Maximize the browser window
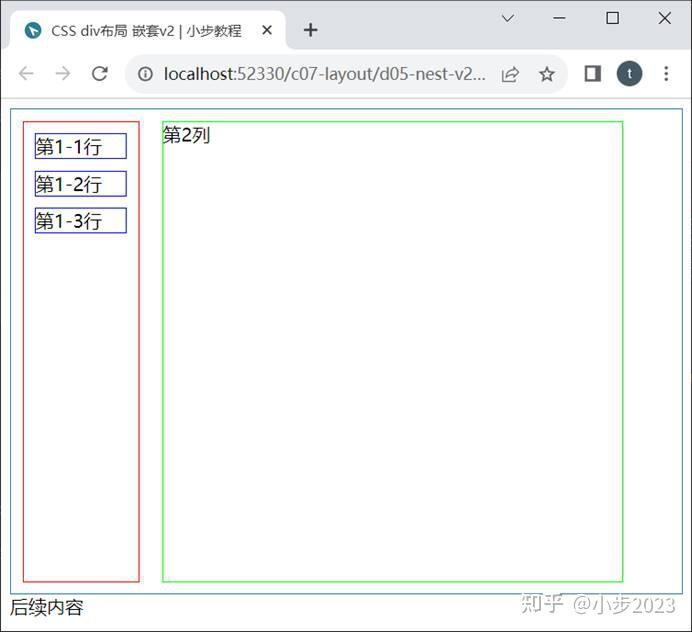The width and height of the screenshot is (692, 632). 612,18
